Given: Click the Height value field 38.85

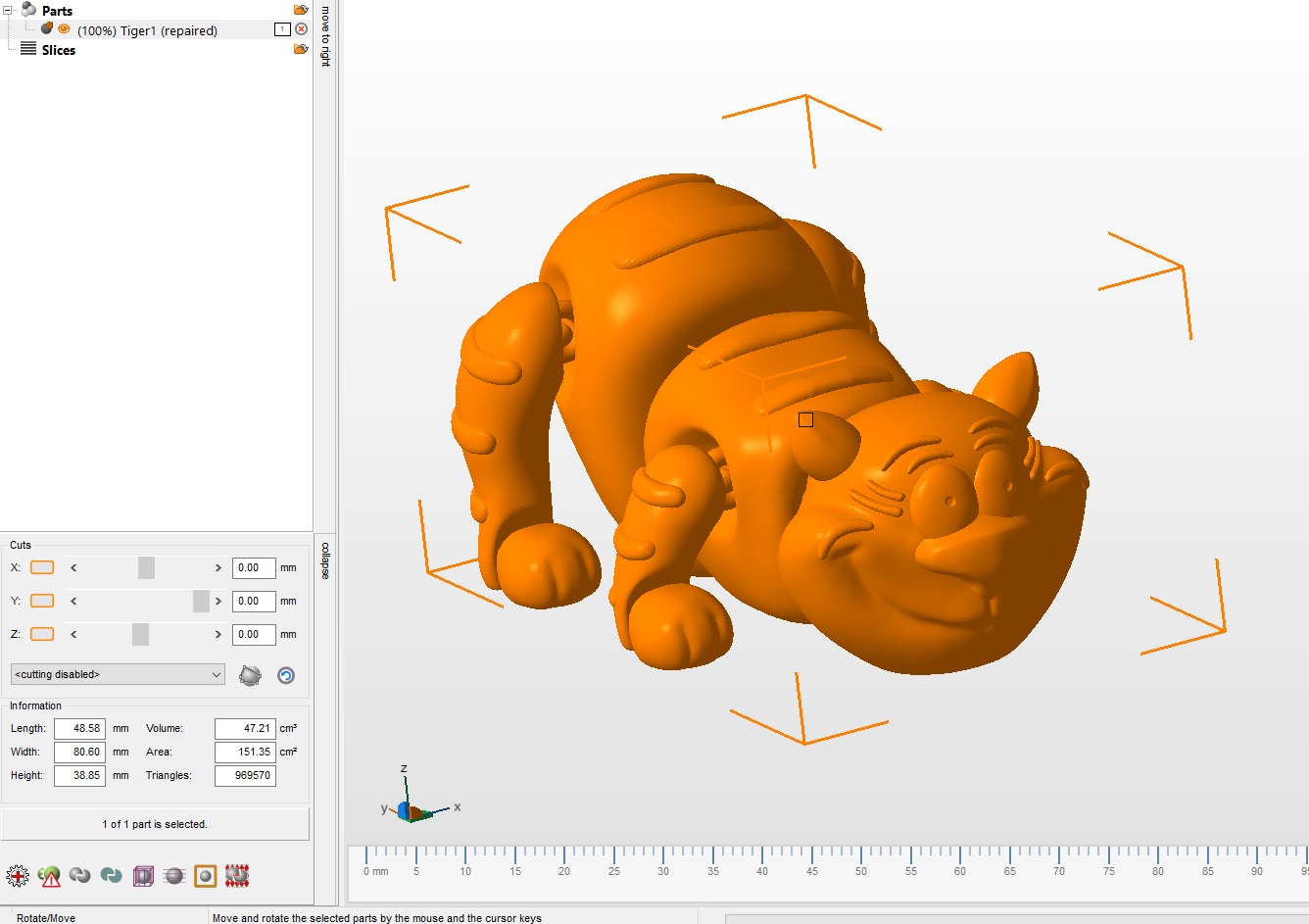Looking at the screenshot, I should click(79, 775).
